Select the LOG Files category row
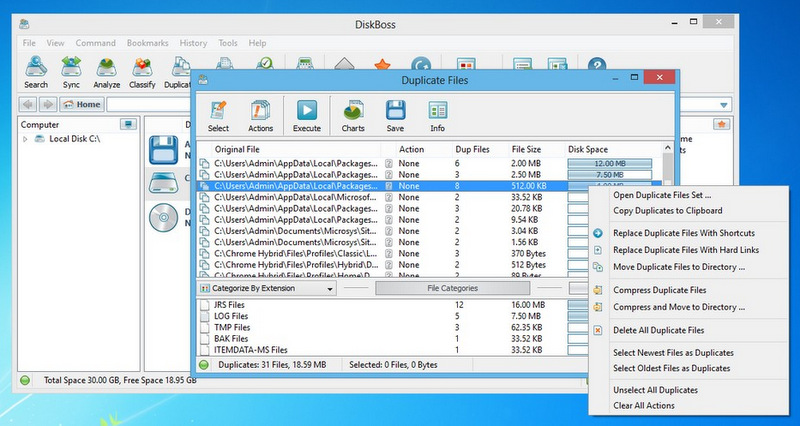This screenshot has width=800, height=426. point(393,316)
